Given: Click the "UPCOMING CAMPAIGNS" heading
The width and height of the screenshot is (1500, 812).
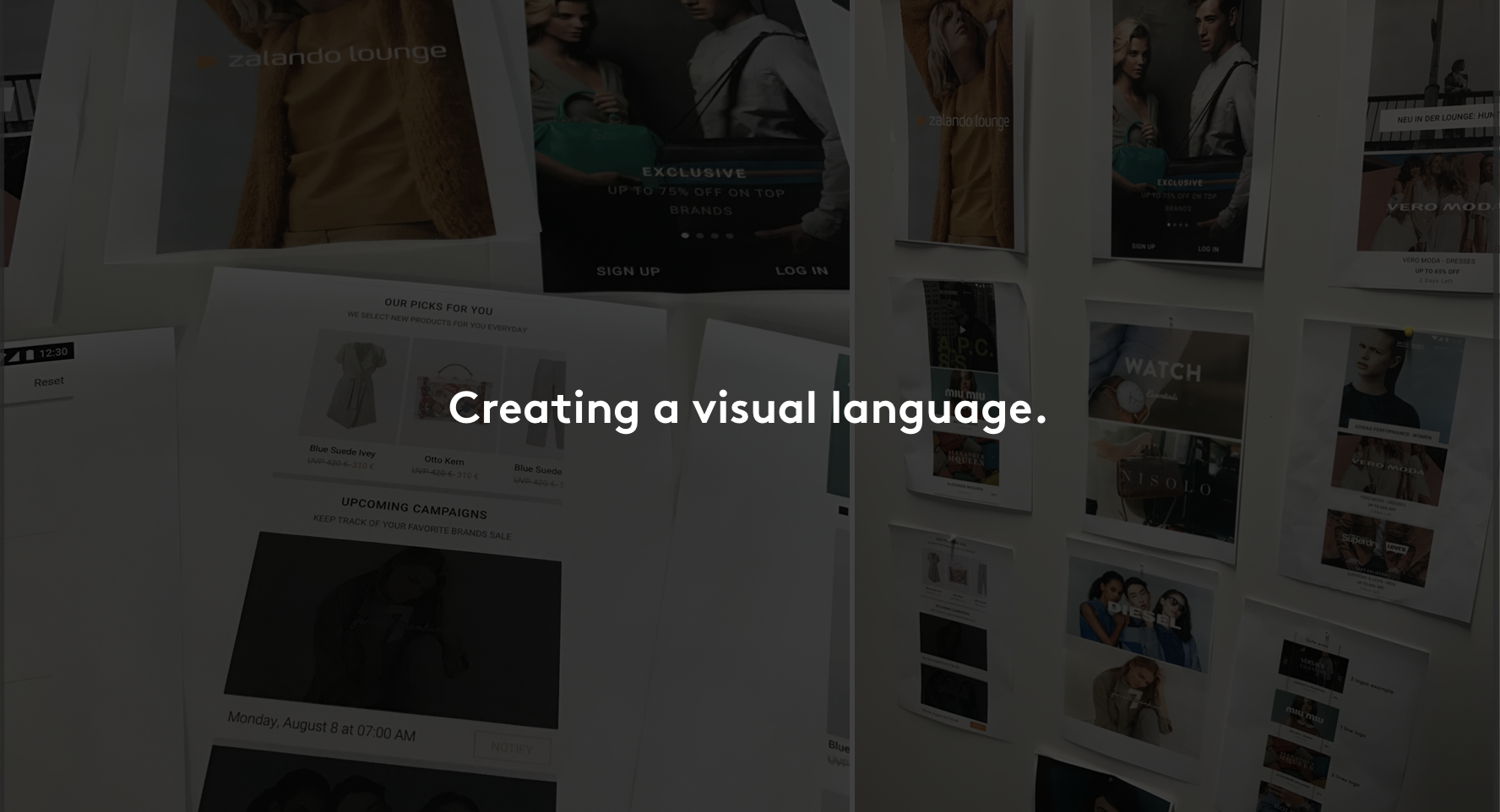Looking at the screenshot, I should [x=414, y=507].
